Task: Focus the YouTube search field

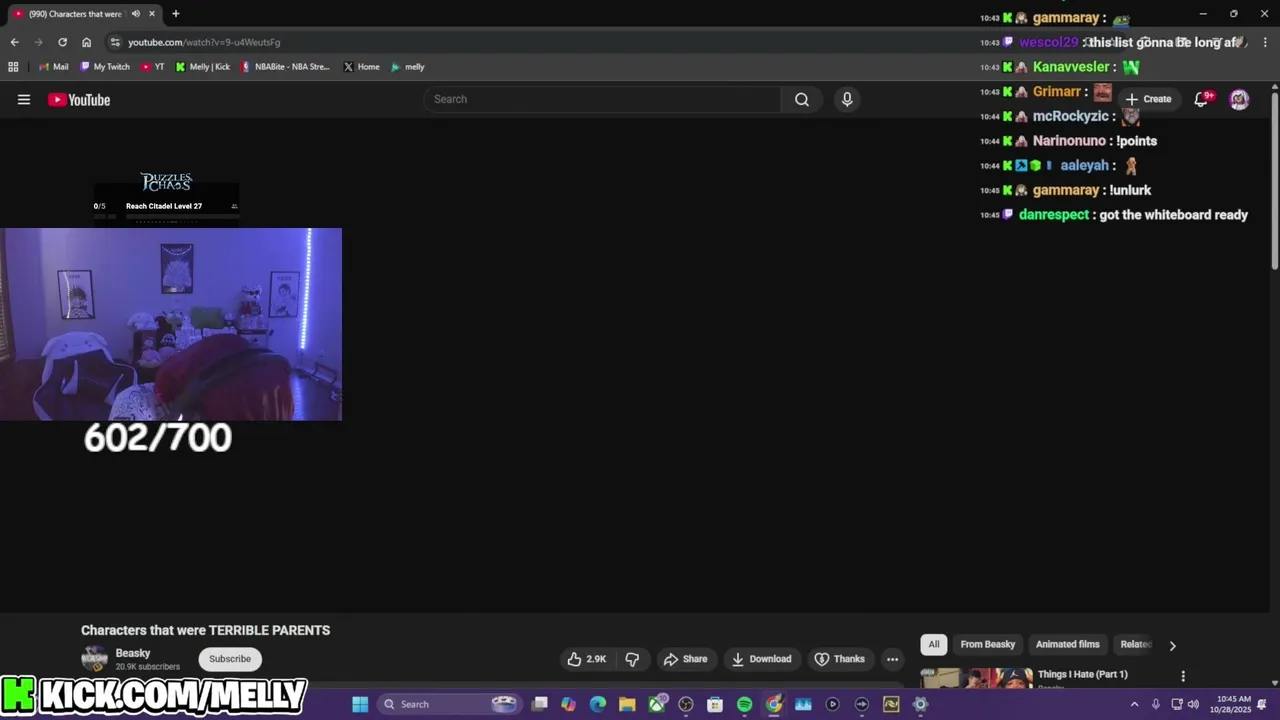Action: [603, 99]
